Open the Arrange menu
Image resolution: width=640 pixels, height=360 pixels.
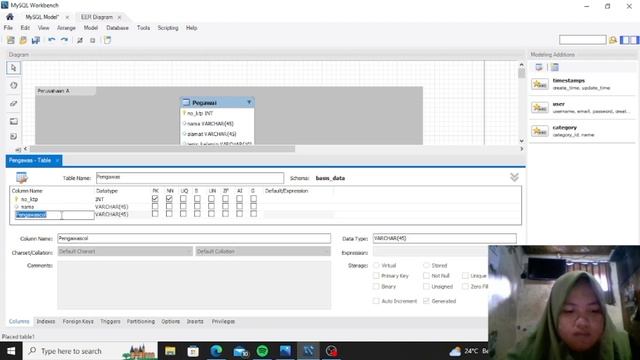[x=66, y=28]
